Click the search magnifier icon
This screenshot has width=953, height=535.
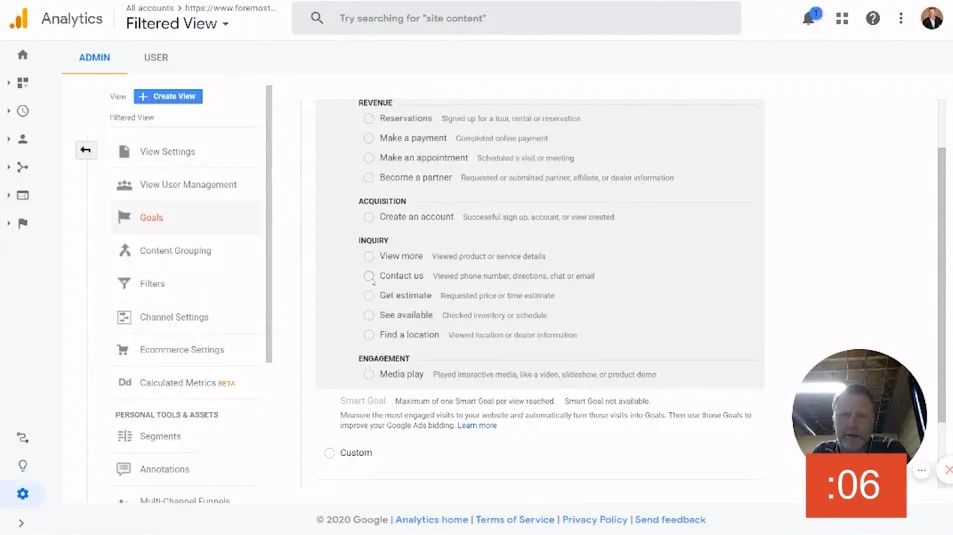pos(317,18)
